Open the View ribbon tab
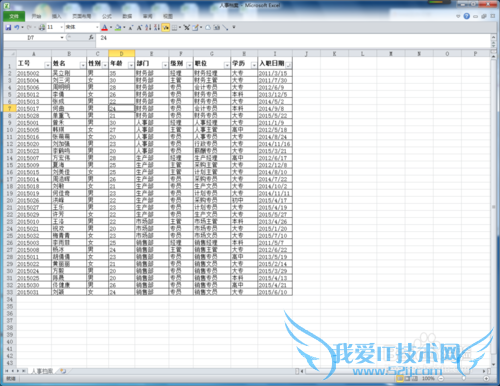The image size is (500, 386). tap(168, 16)
